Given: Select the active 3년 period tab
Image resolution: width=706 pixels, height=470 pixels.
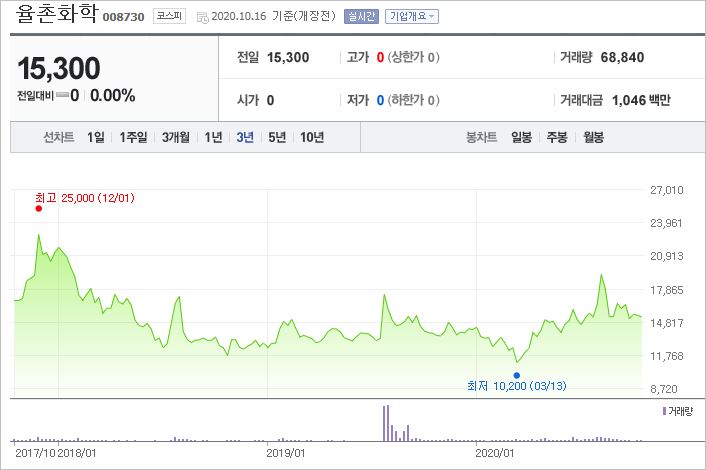Looking at the screenshot, I should [x=245, y=137].
